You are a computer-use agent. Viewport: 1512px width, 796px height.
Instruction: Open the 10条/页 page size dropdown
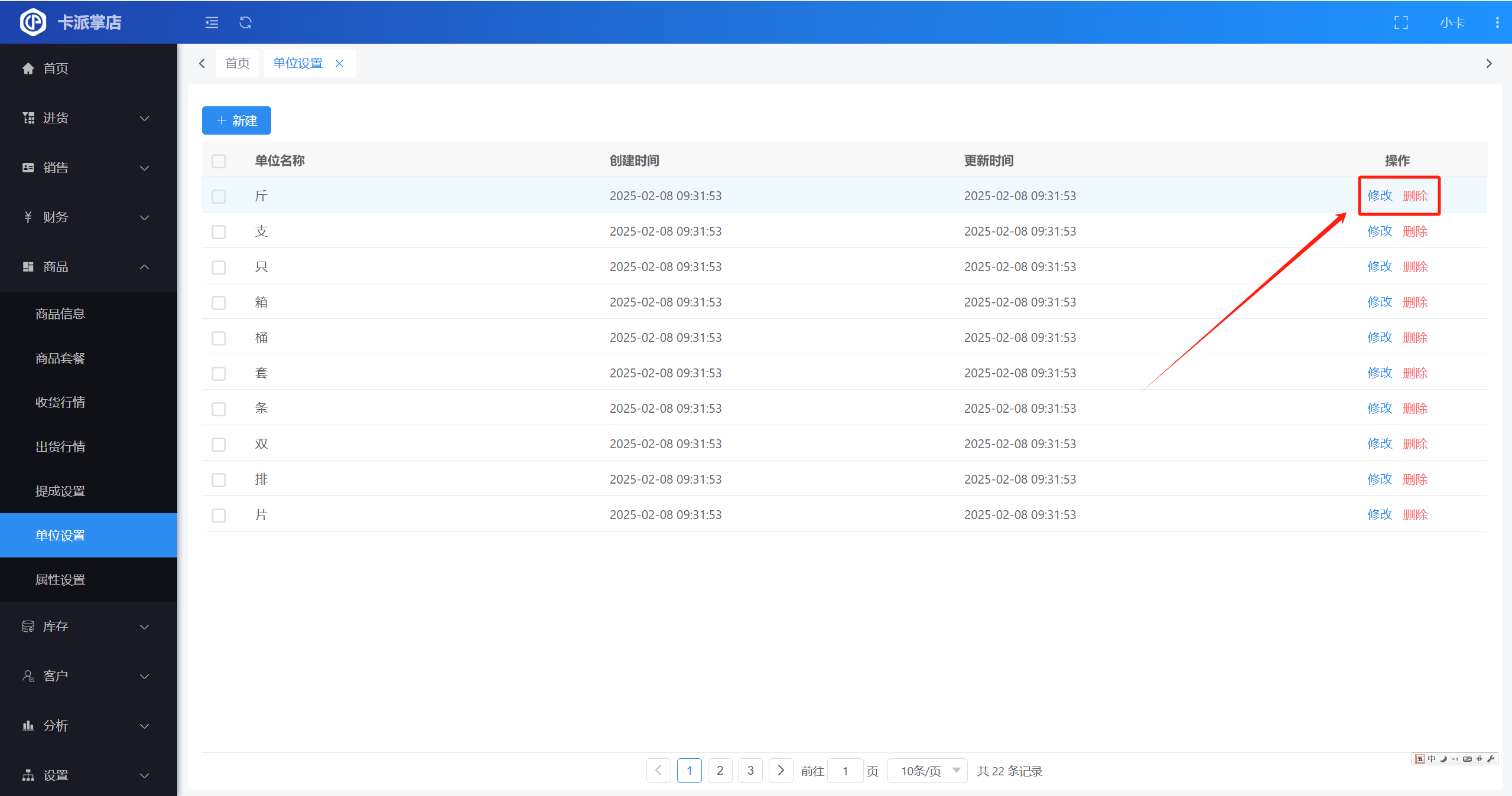point(927,771)
